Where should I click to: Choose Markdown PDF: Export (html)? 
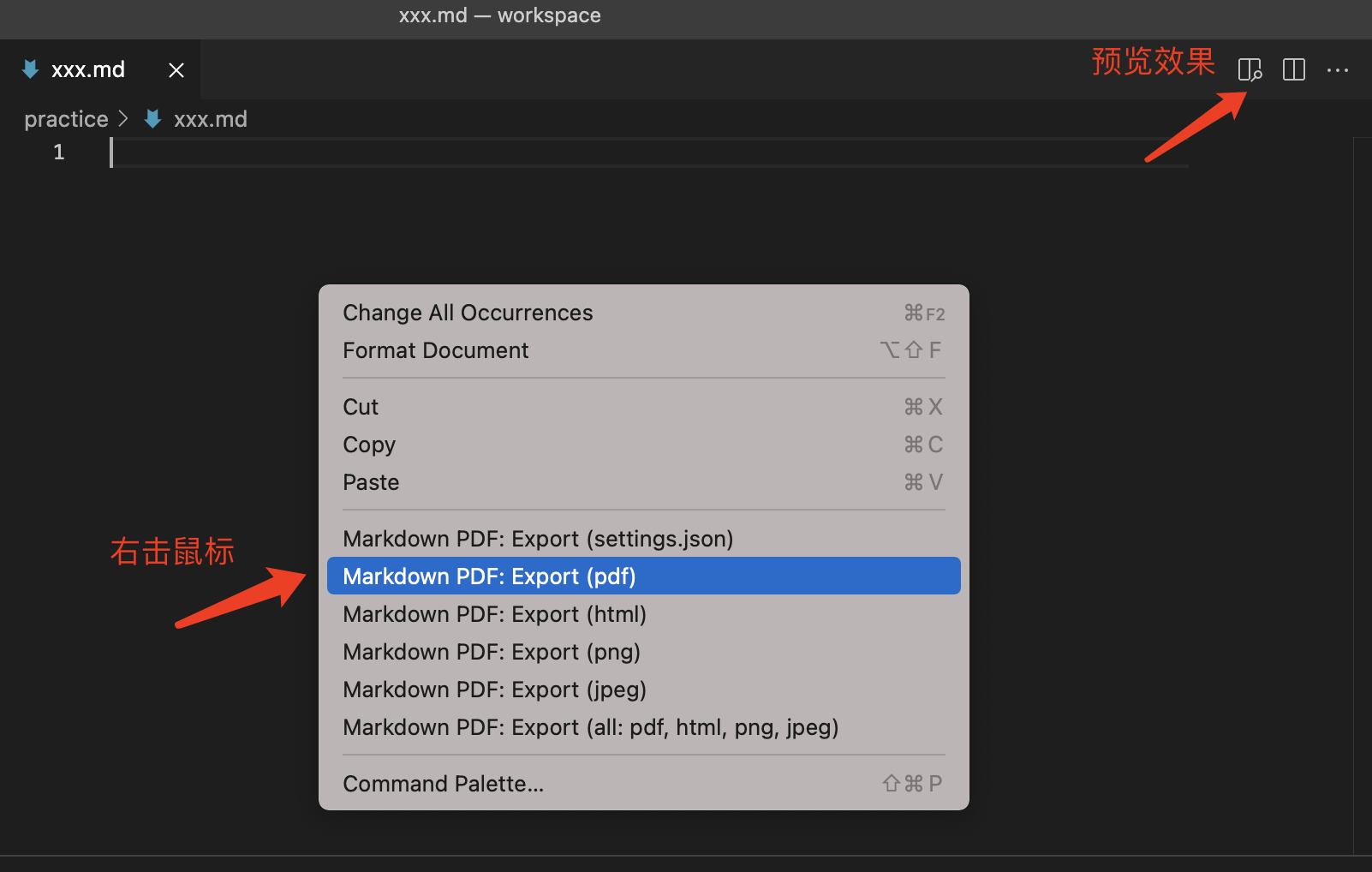click(494, 613)
